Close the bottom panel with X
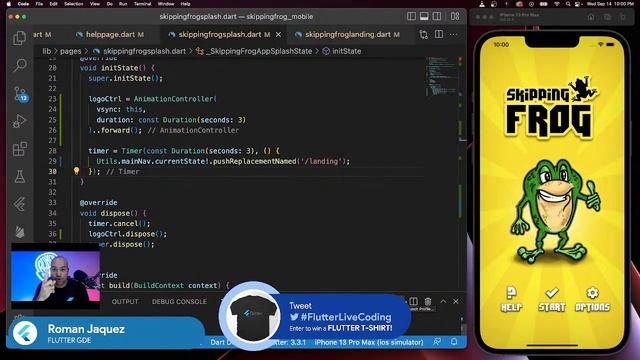The image size is (640, 360). [x=456, y=302]
